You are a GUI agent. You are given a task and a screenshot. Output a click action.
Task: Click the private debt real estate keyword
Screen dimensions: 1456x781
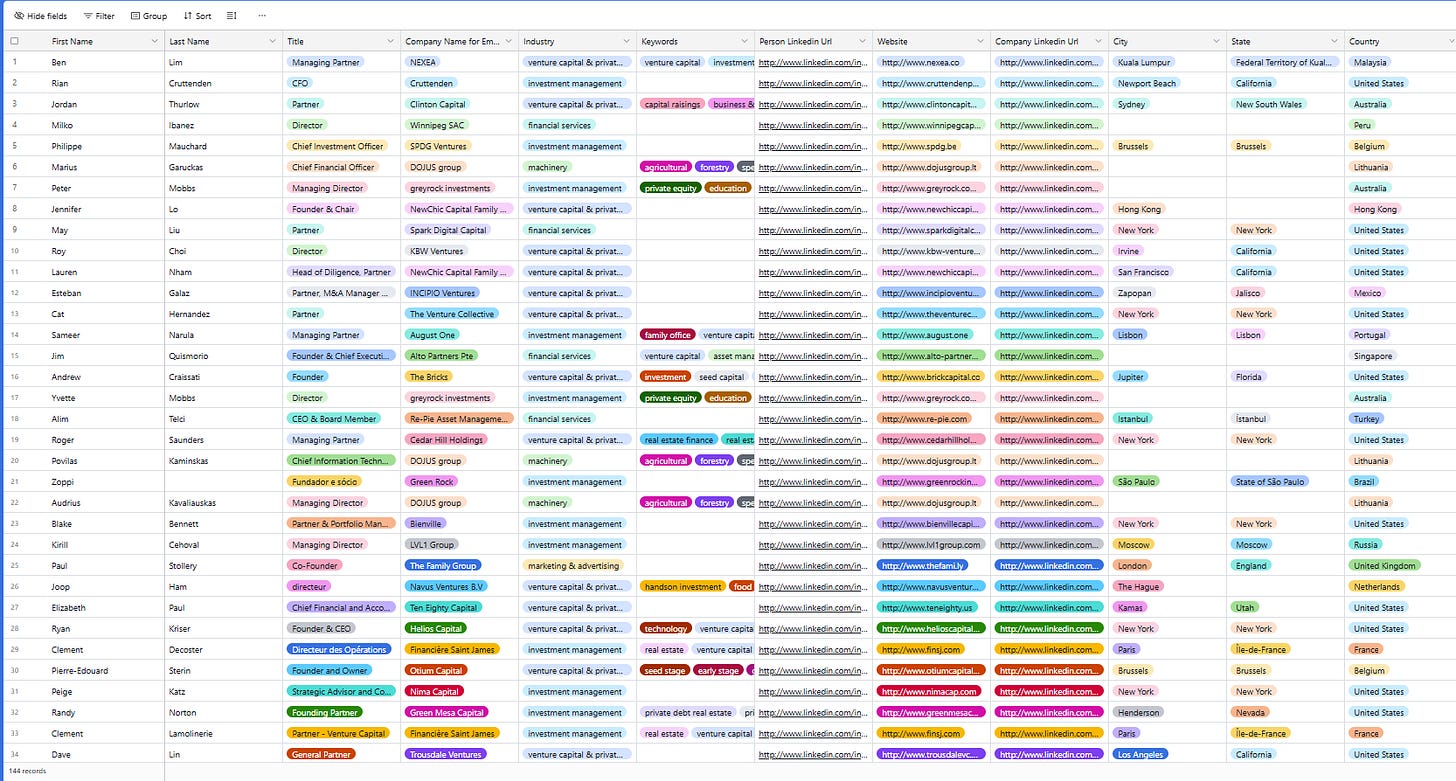coord(689,713)
